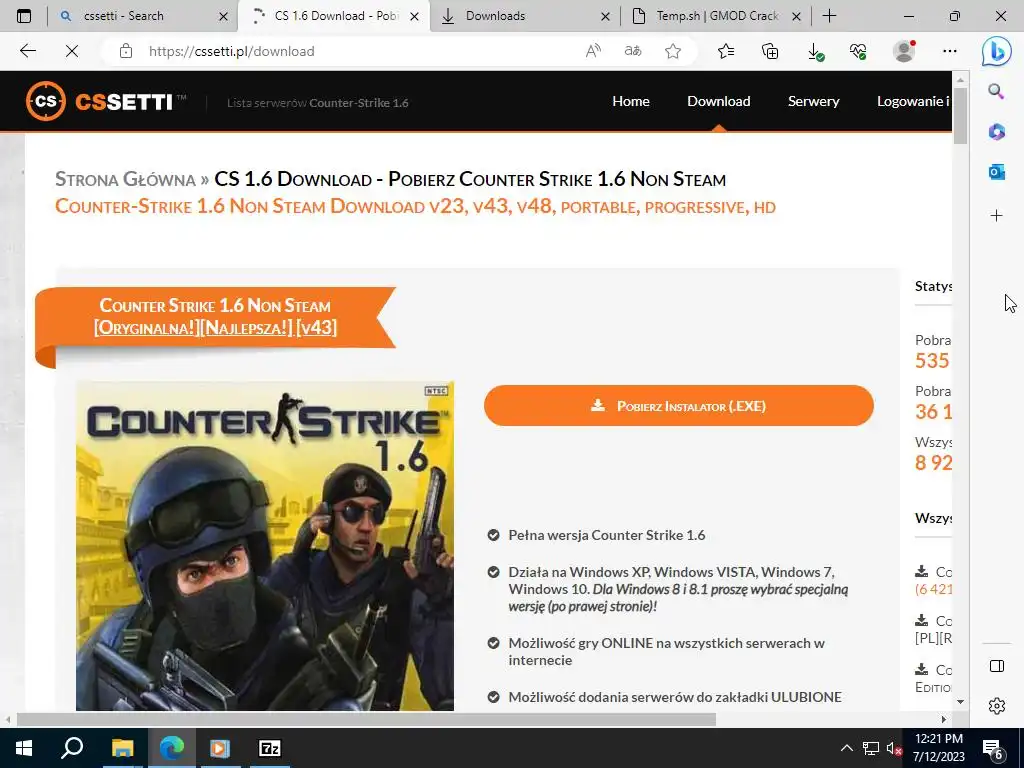Open Outlook sidebar icon

(996, 172)
